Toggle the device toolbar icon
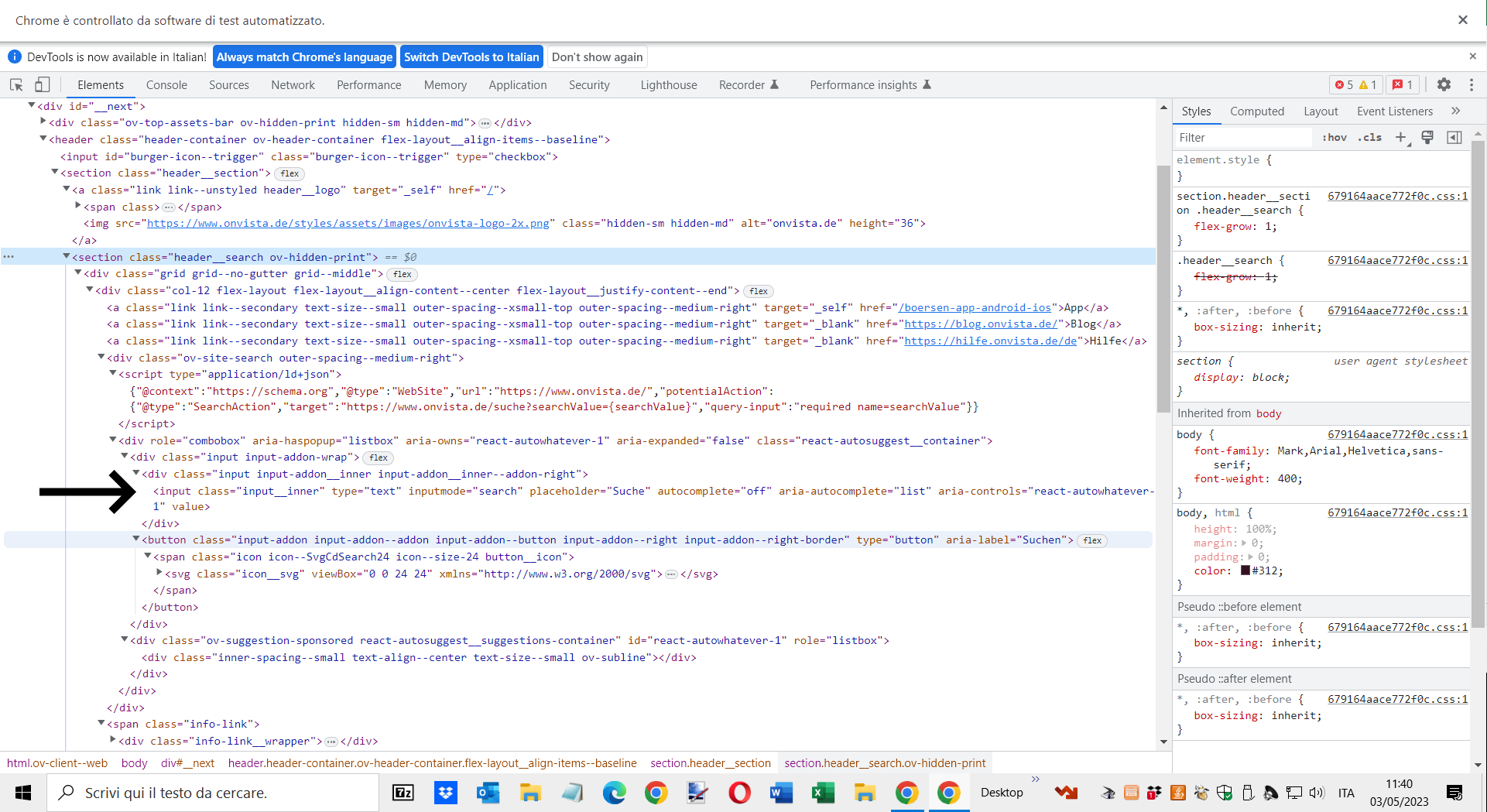This screenshot has width=1487, height=812. (x=43, y=85)
